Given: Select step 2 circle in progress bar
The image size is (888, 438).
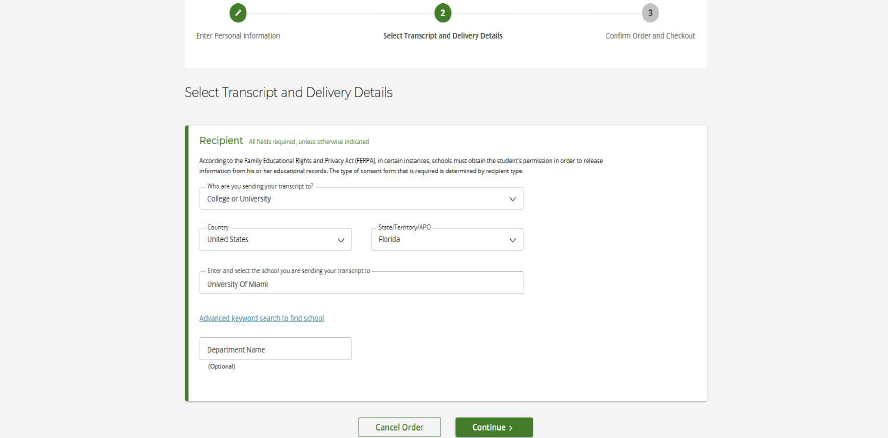Looking at the screenshot, I should (443, 13).
